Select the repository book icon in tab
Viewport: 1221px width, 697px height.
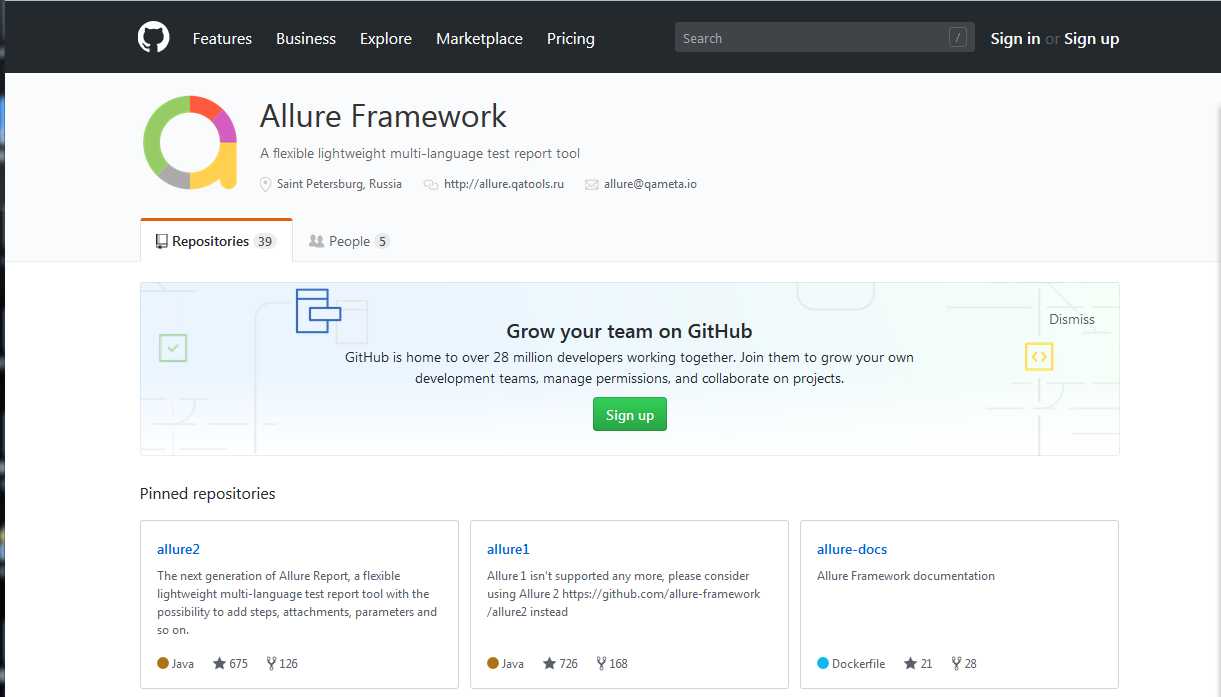(161, 241)
